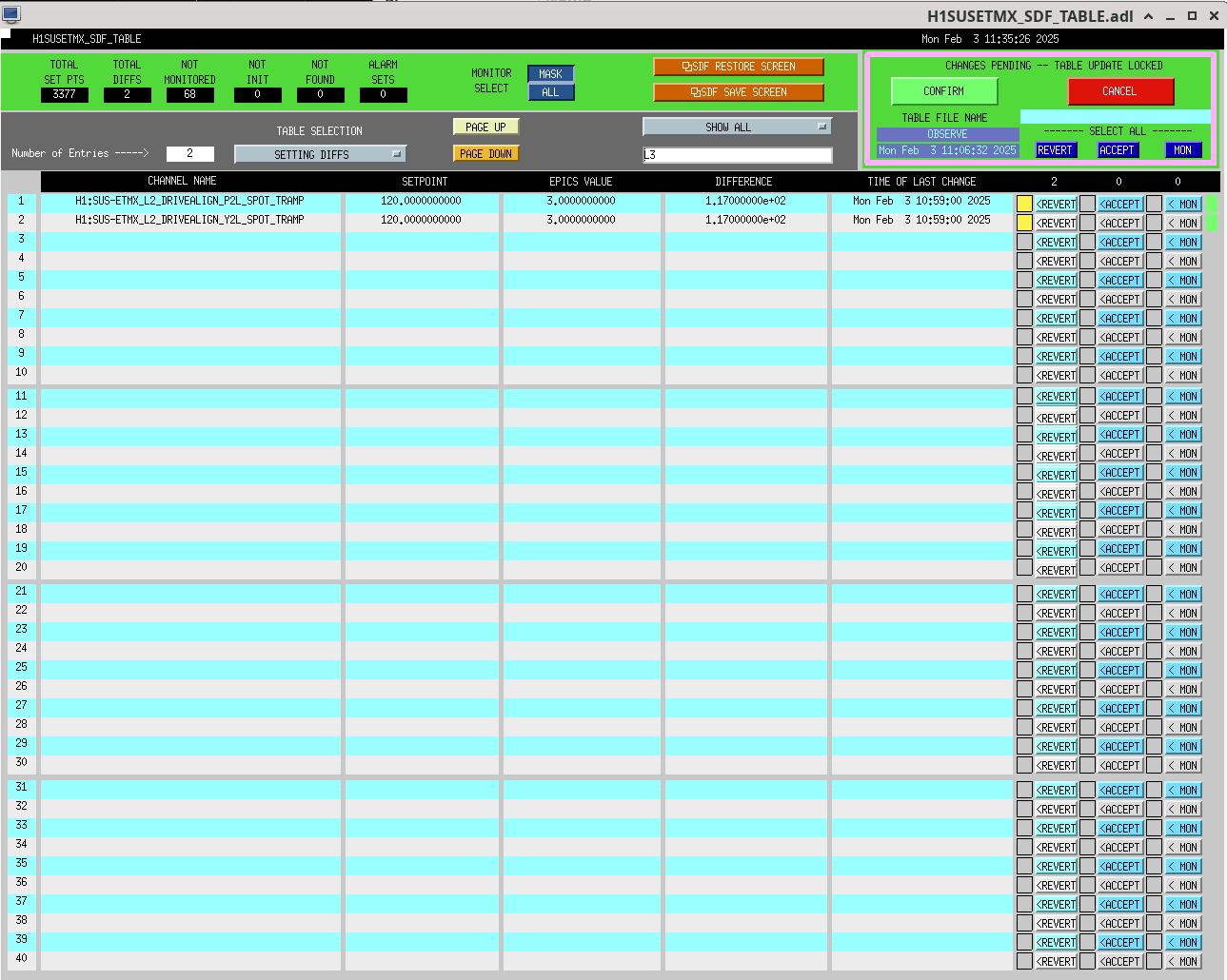1227x980 pixels.
Task: Click MON for row 1 P2L_SPOT_TRAMP
Action: [x=1184, y=205]
